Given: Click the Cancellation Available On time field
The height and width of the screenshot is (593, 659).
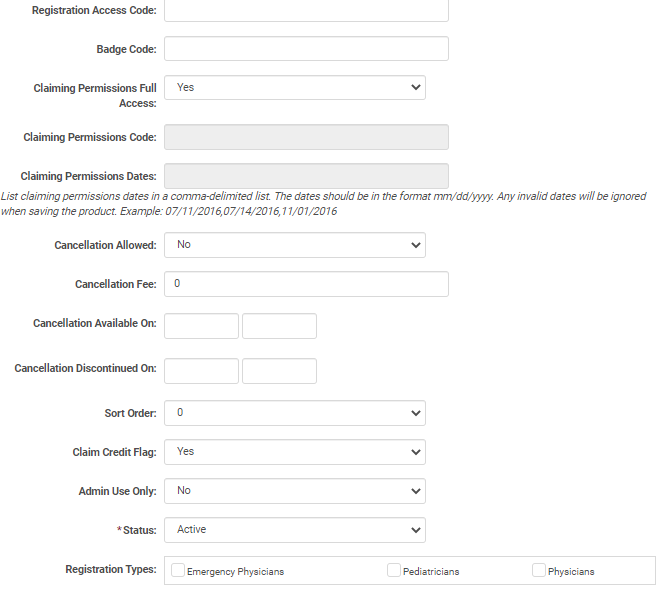Looking at the screenshot, I should coord(279,326).
